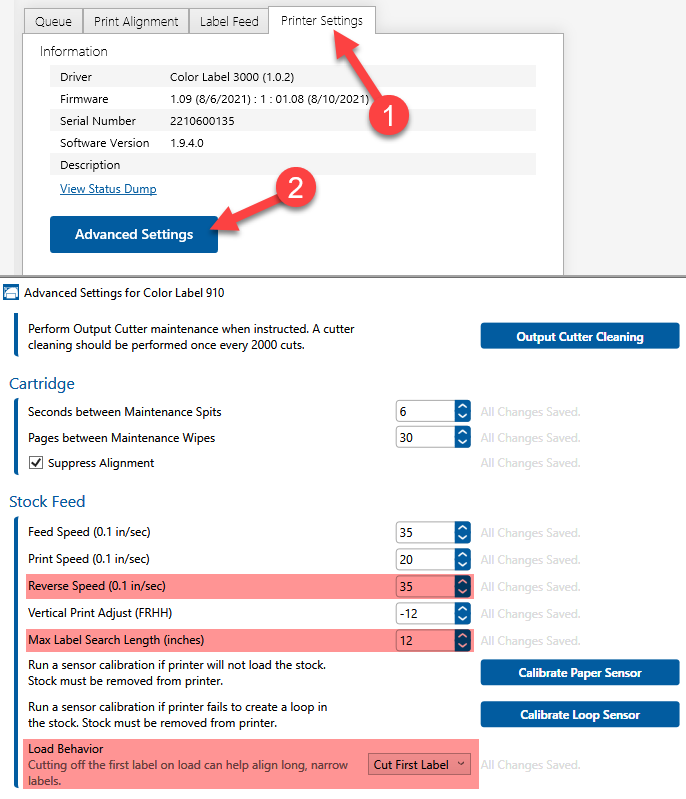Run Calibrate Loop Sensor
This screenshot has height=799, width=686.
point(579,714)
